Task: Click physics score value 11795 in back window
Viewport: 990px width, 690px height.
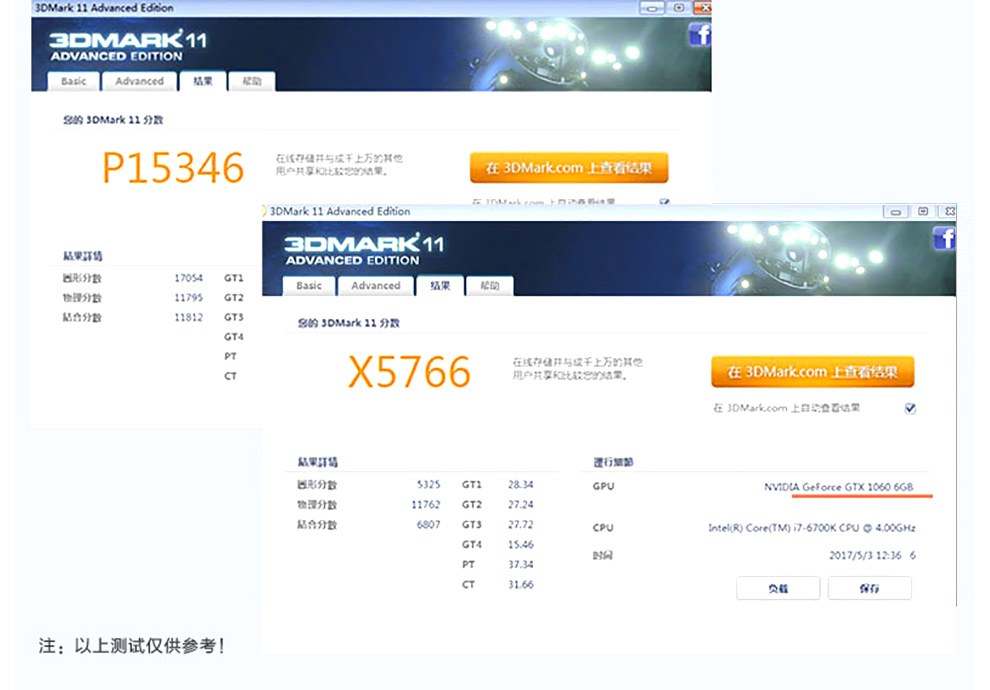Action: pyautogui.click(x=189, y=297)
